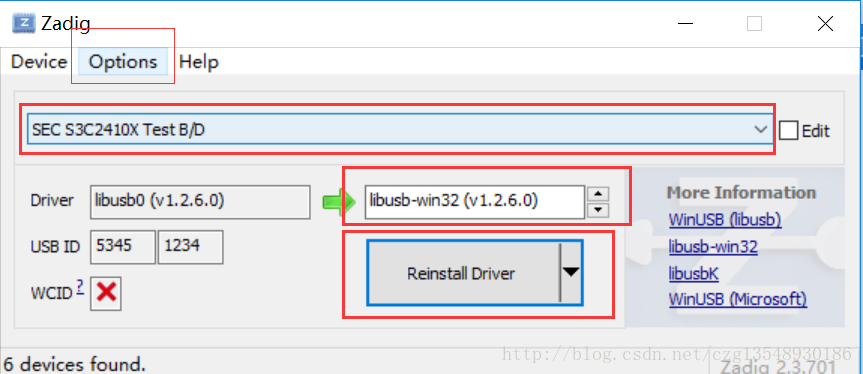Open the Device menu

(39, 62)
